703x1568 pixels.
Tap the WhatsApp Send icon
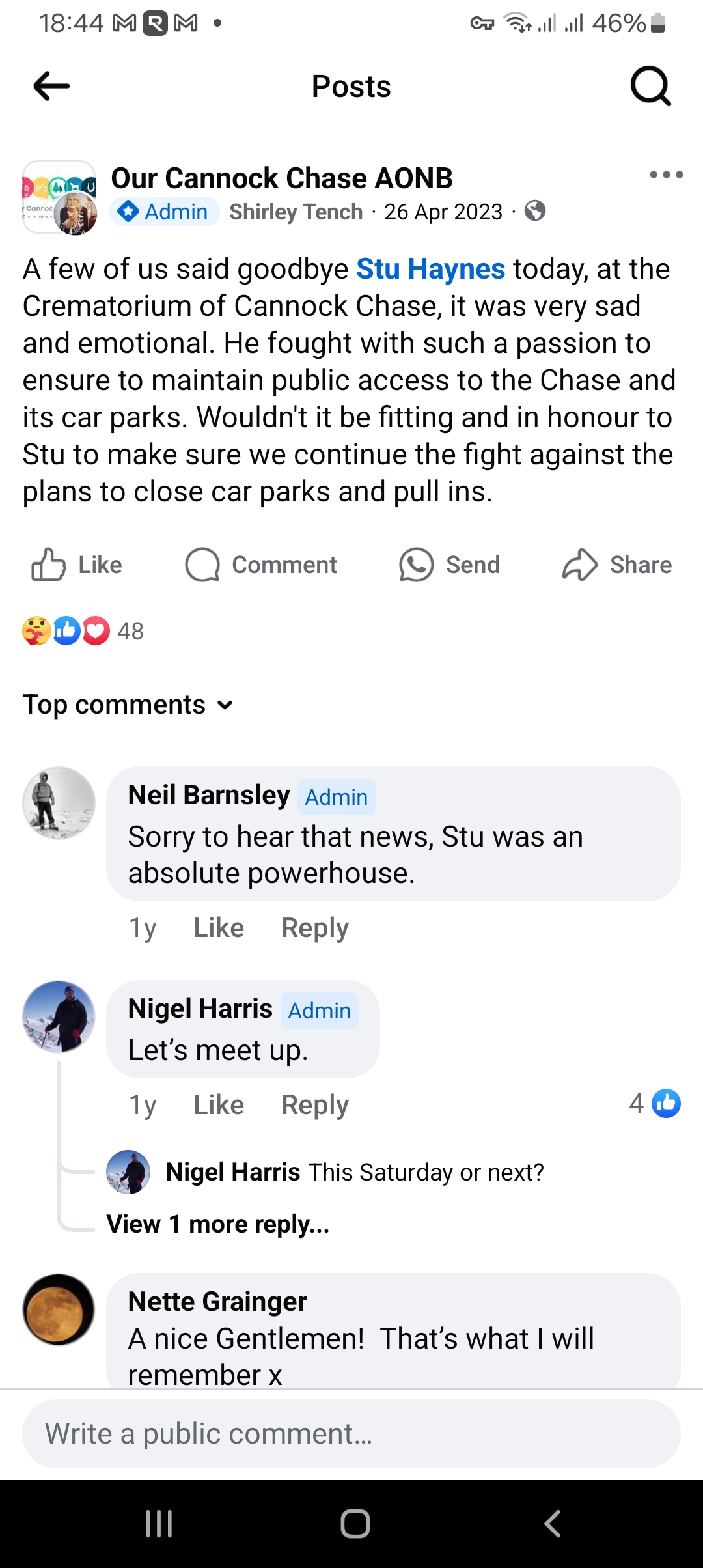click(417, 565)
